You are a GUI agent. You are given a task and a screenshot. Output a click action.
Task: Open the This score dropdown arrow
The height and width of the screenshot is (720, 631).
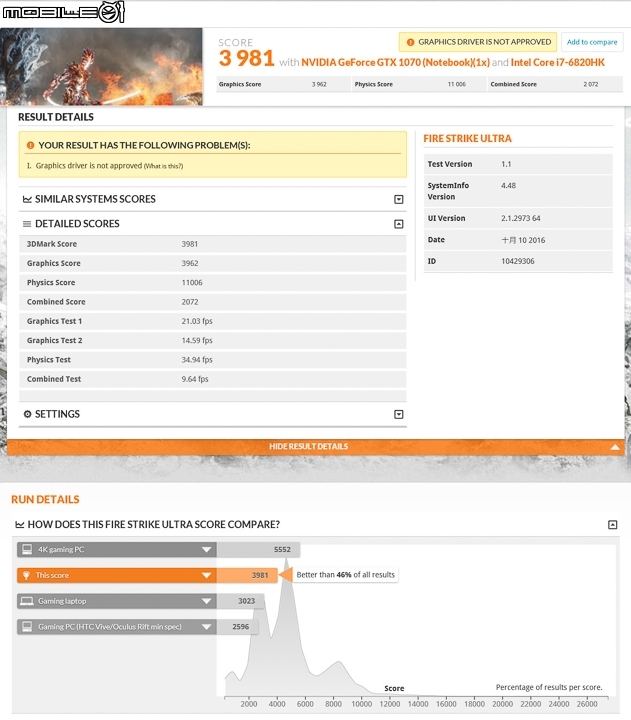click(206, 575)
